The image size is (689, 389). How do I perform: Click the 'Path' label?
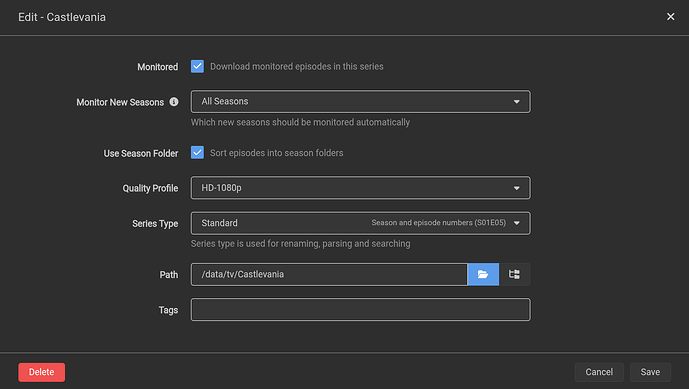pyautogui.click(x=169, y=275)
